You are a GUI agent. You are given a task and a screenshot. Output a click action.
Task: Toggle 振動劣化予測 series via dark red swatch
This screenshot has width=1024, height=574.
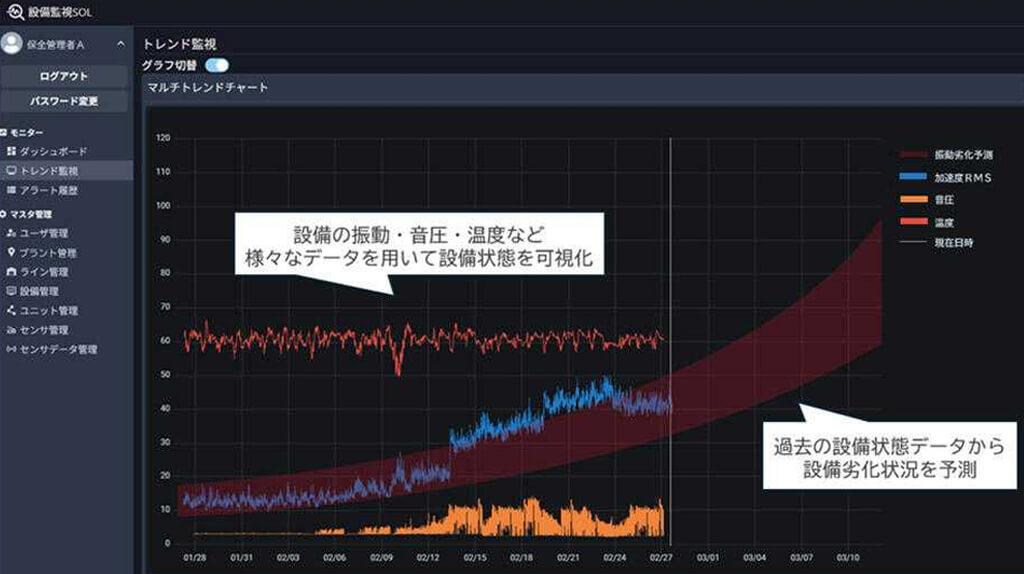click(x=913, y=155)
